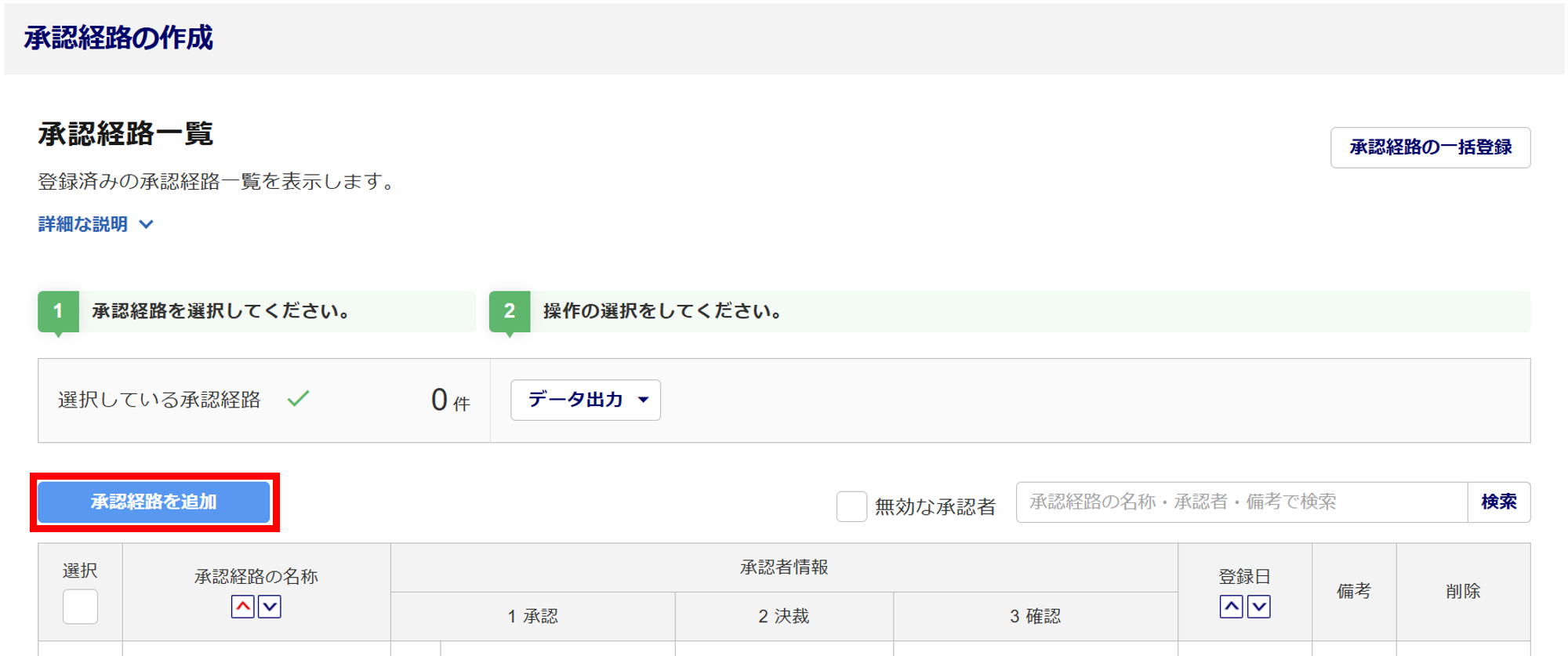Sort approval route name descending
1568x656 pixels.
pos(270,607)
